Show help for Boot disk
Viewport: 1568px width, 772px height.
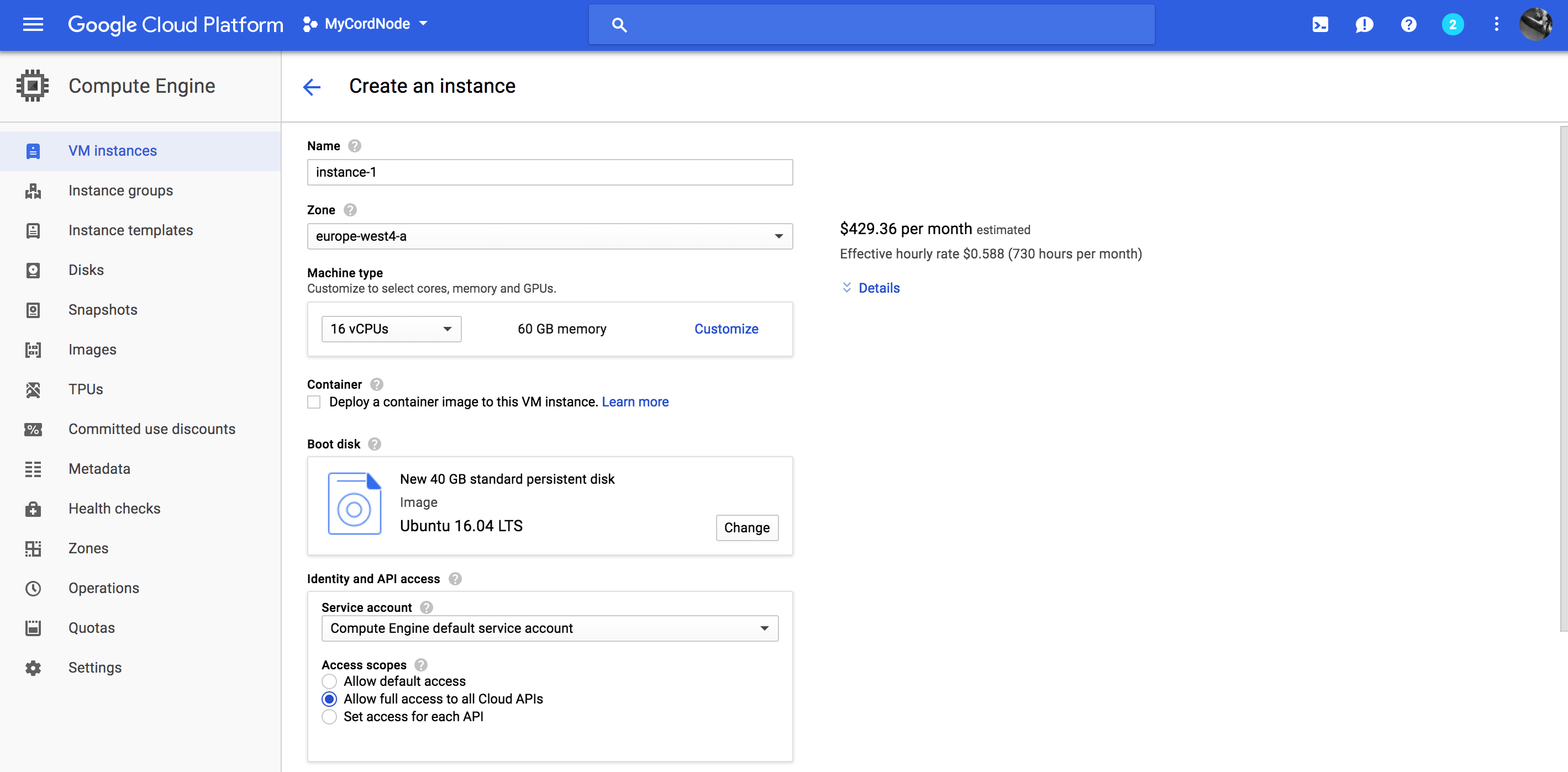375,444
